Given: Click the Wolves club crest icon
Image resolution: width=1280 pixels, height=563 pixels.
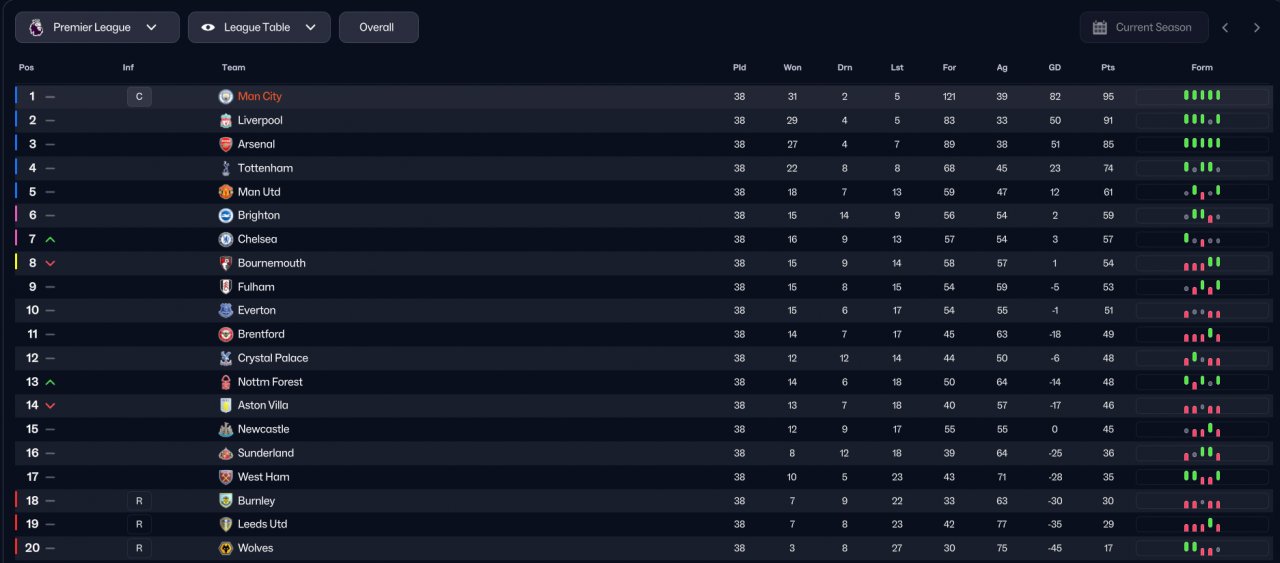Looking at the screenshot, I should [225, 548].
